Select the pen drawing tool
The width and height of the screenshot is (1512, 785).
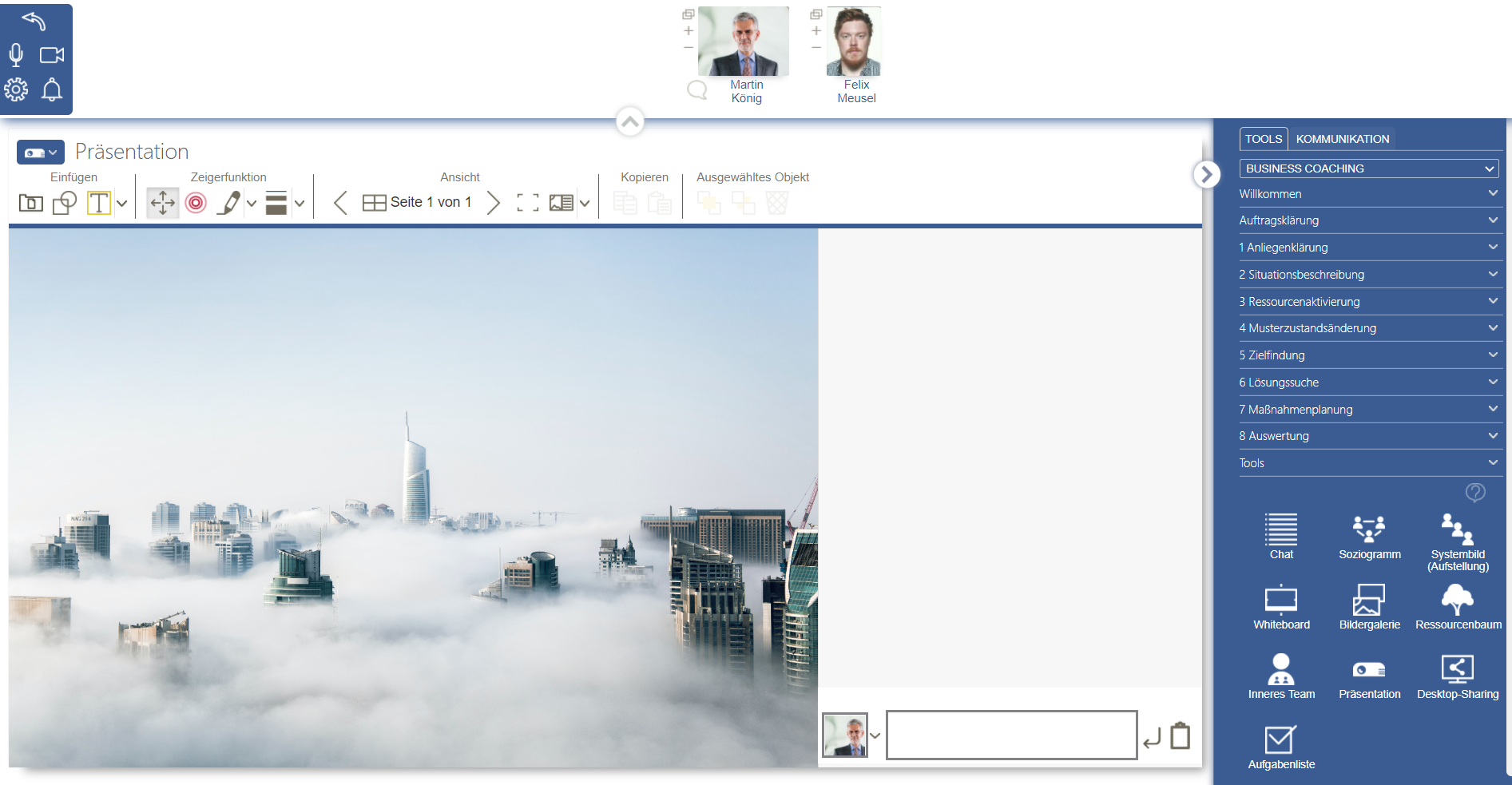pyautogui.click(x=229, y=203)
